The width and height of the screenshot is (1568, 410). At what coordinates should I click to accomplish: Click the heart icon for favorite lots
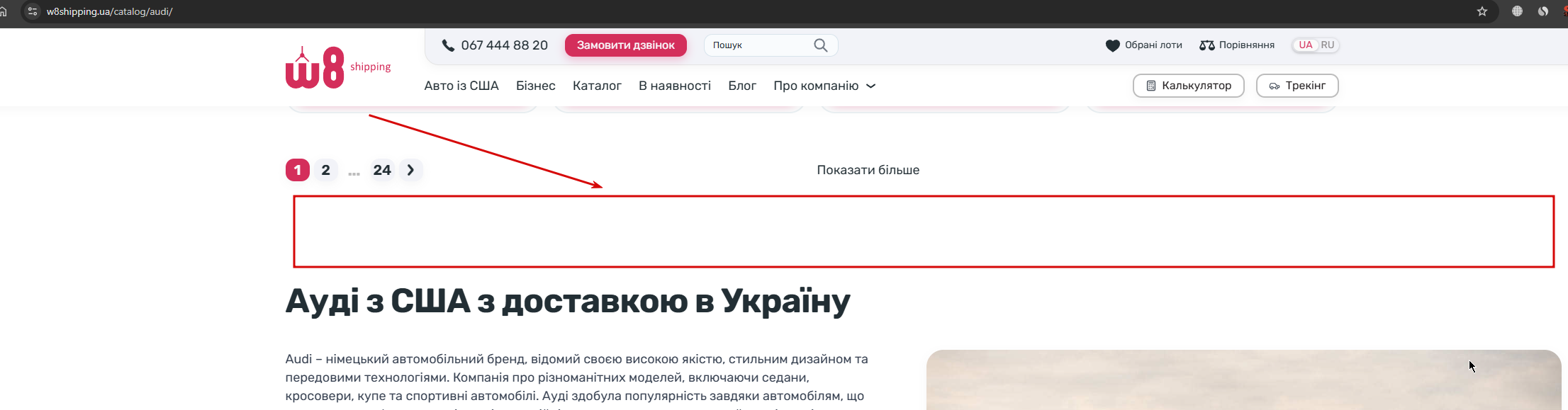tap(1112, 45)
